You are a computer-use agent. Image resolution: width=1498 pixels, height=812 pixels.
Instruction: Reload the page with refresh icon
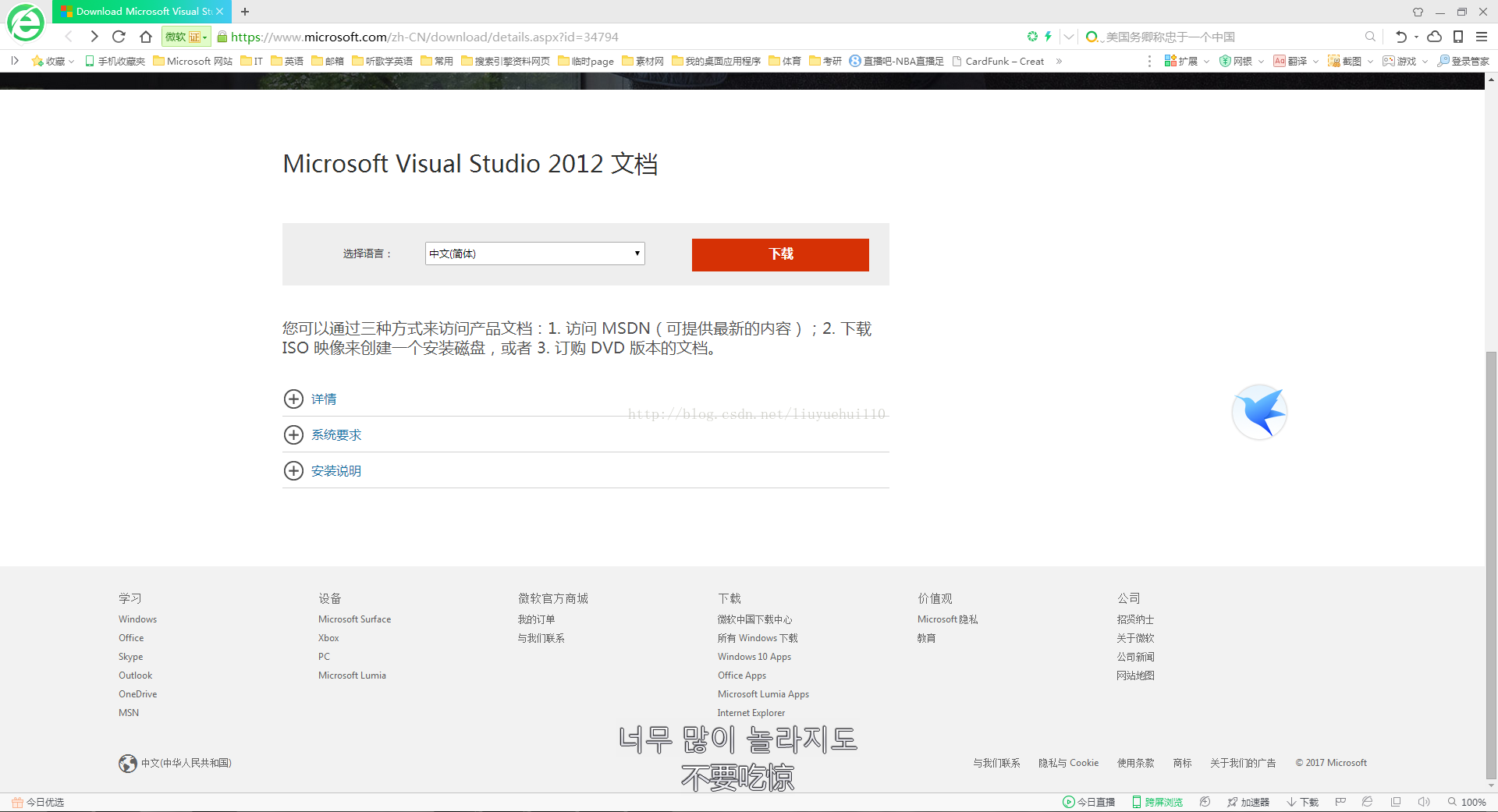119,37
